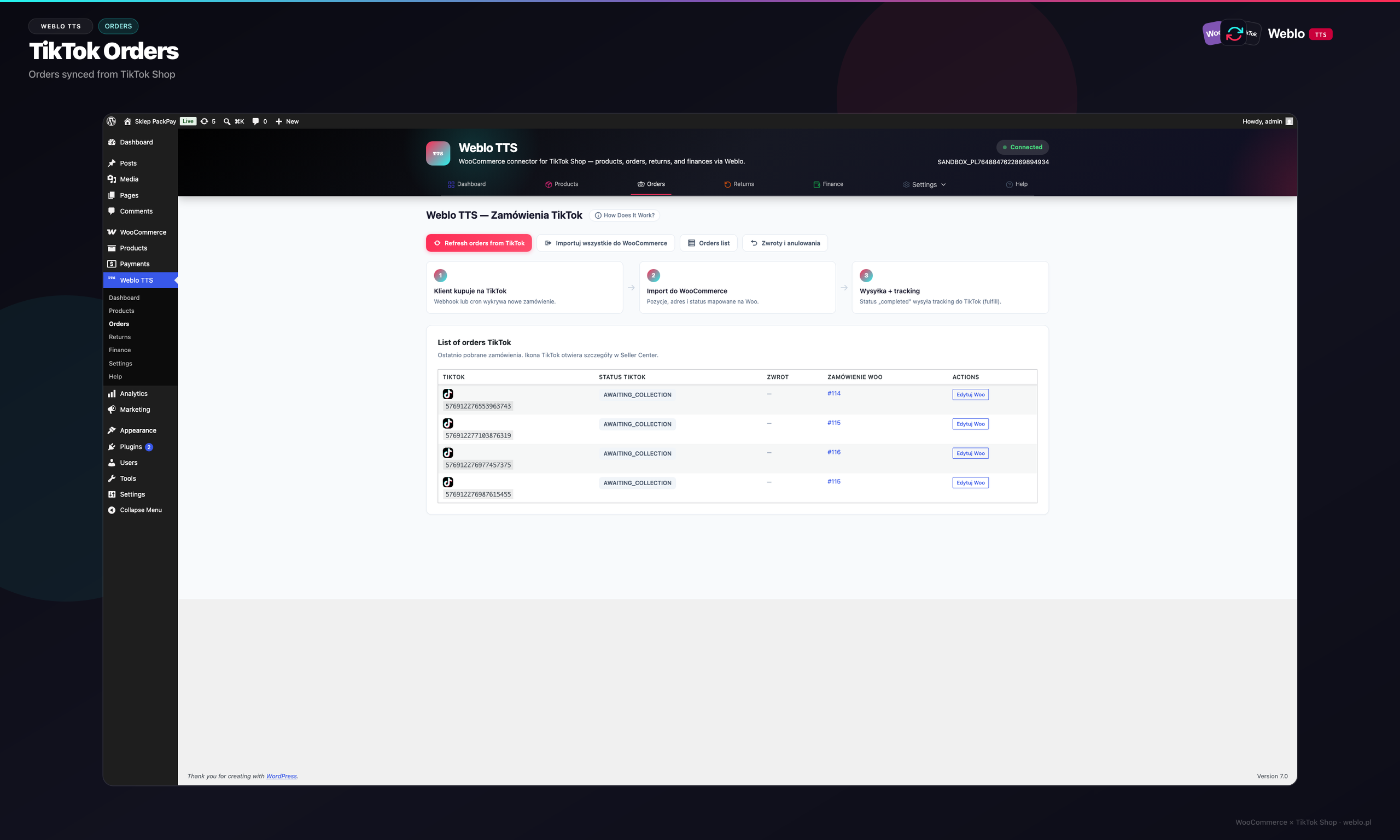Switch to Returns tab in Weblo TTS nav
1400x840 pixels.
coord(739,184)
